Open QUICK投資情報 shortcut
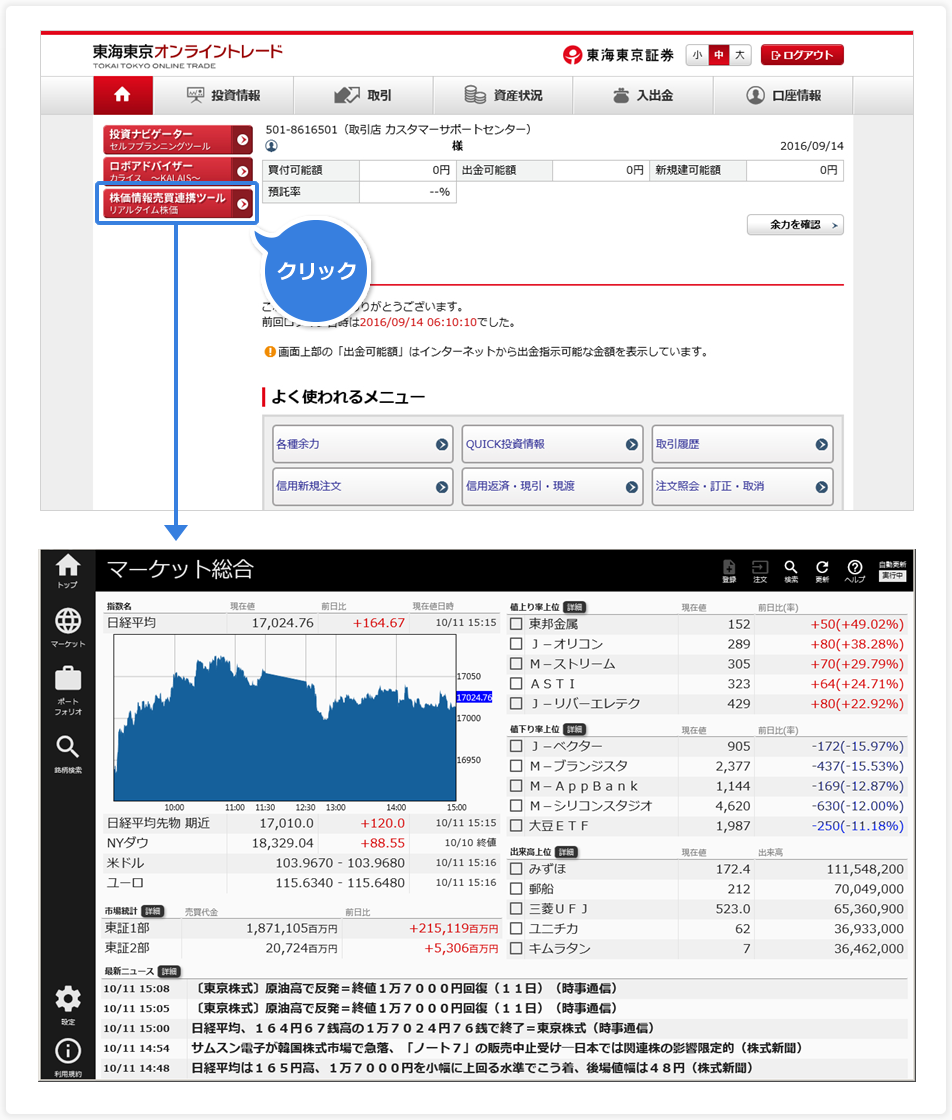Screen dimensions: 952x1120 click(552, 444)
